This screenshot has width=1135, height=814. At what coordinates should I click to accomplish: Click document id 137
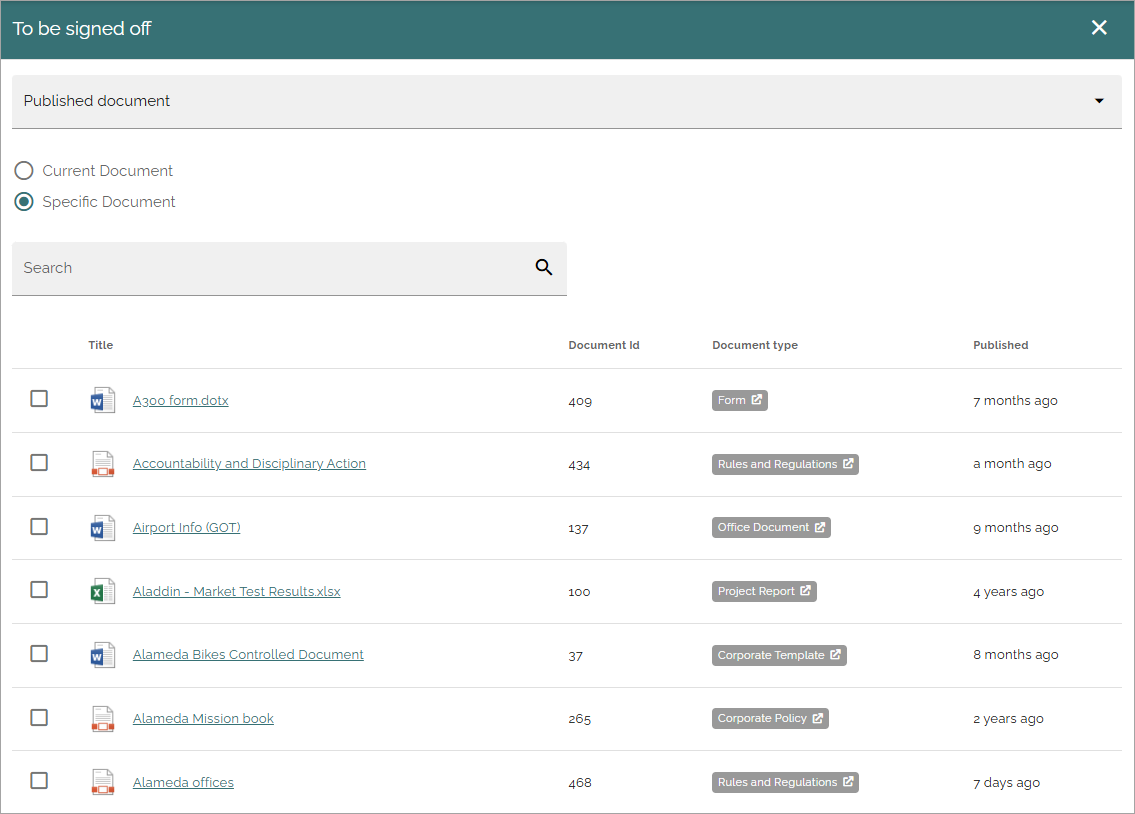(x=578, y=528)
